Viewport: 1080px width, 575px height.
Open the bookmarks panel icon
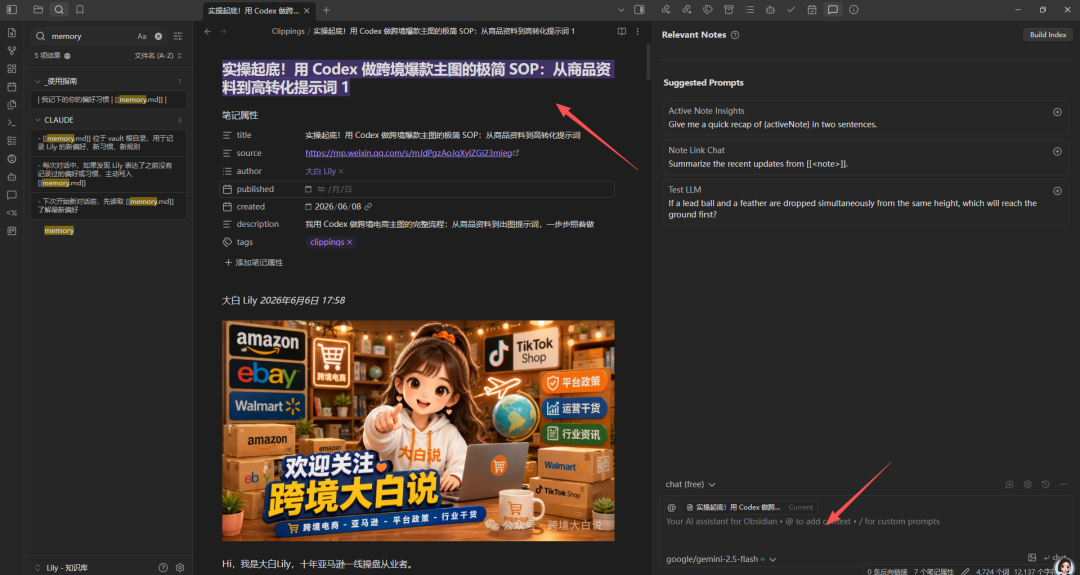pyautogui.click(x=80, y=10)
